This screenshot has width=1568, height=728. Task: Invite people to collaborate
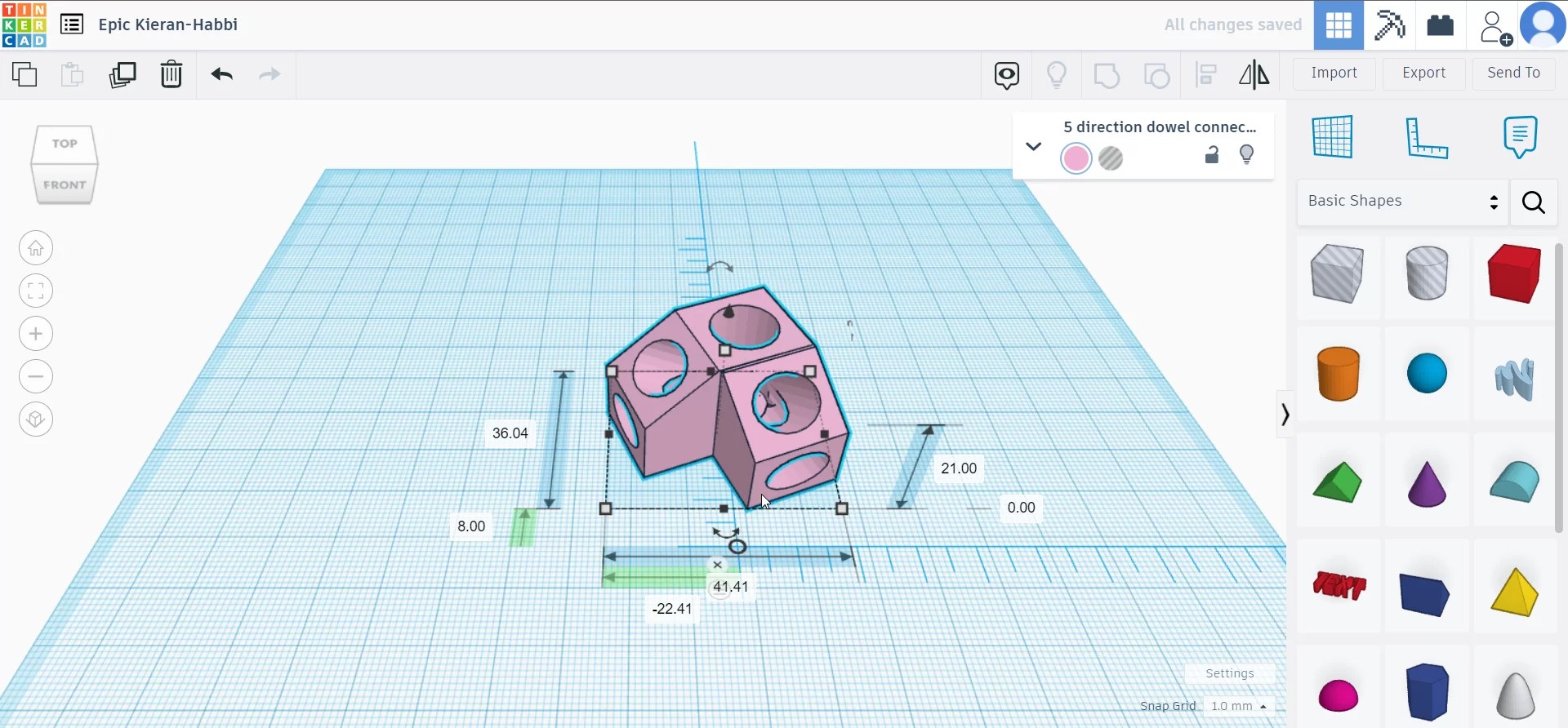click(x=1495, y=27)
